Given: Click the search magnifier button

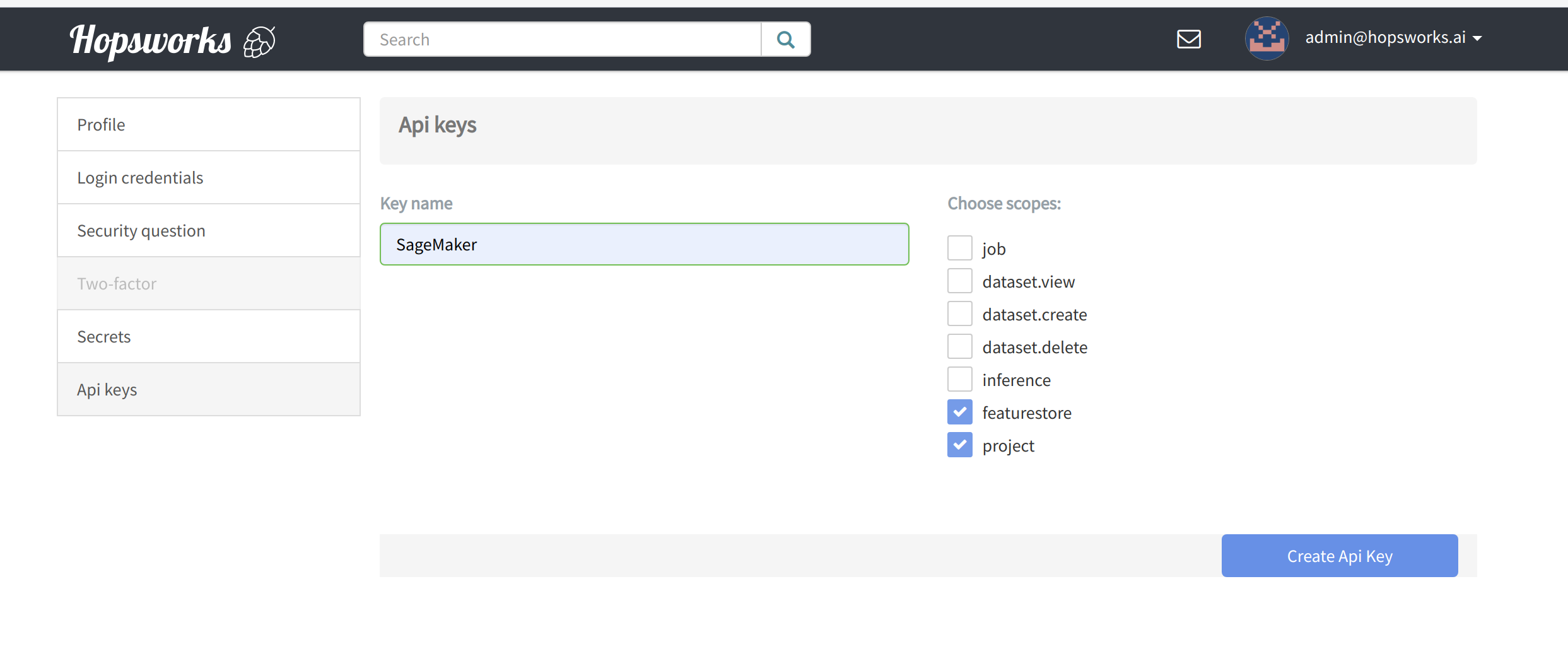Looking at the screenshot, I should [x=785, y=40].
